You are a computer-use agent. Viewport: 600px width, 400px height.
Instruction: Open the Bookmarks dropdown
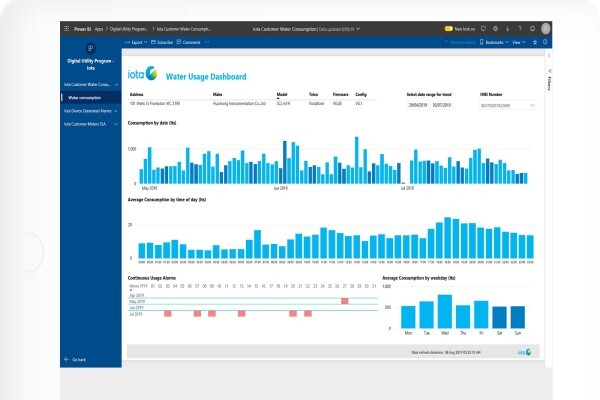[494, 42]
